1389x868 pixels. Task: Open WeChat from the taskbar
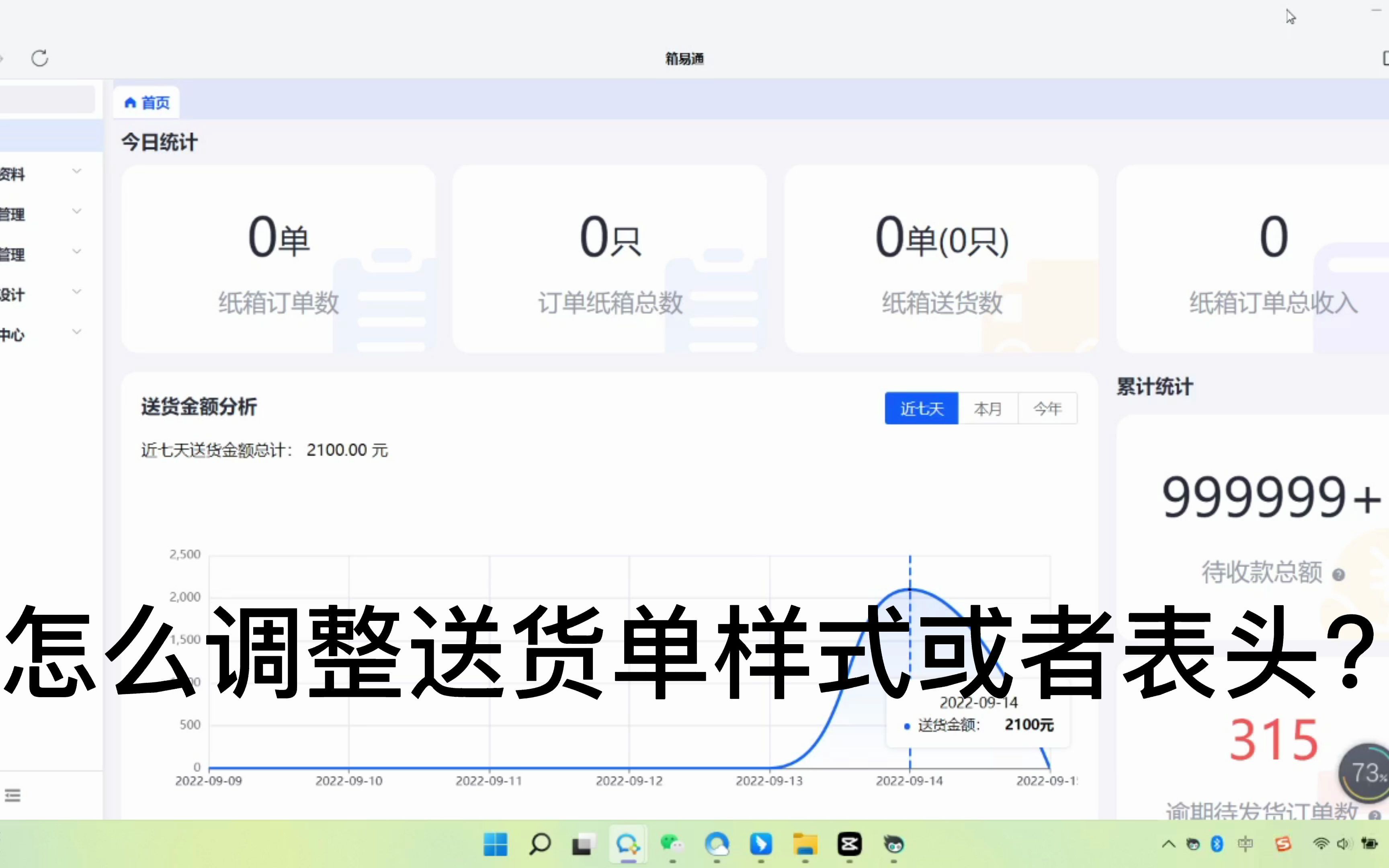click(x=672, y=844)
